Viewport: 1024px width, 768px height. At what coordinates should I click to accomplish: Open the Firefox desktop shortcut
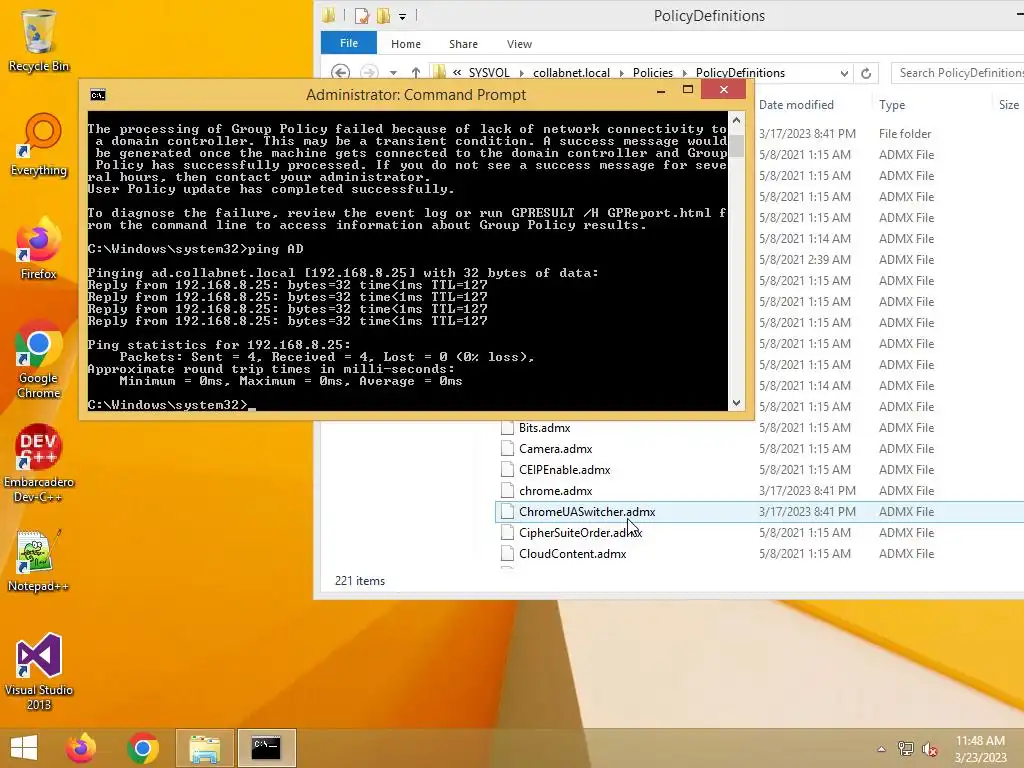(x=39, y=249)
